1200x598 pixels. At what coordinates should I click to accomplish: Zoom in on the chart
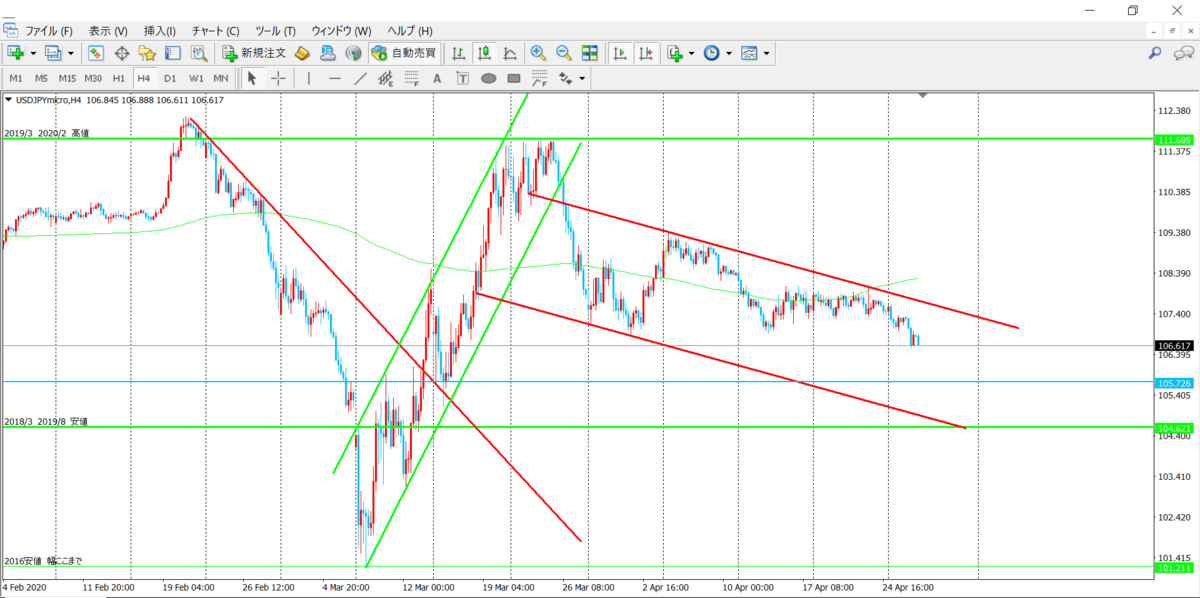(538, 52)
